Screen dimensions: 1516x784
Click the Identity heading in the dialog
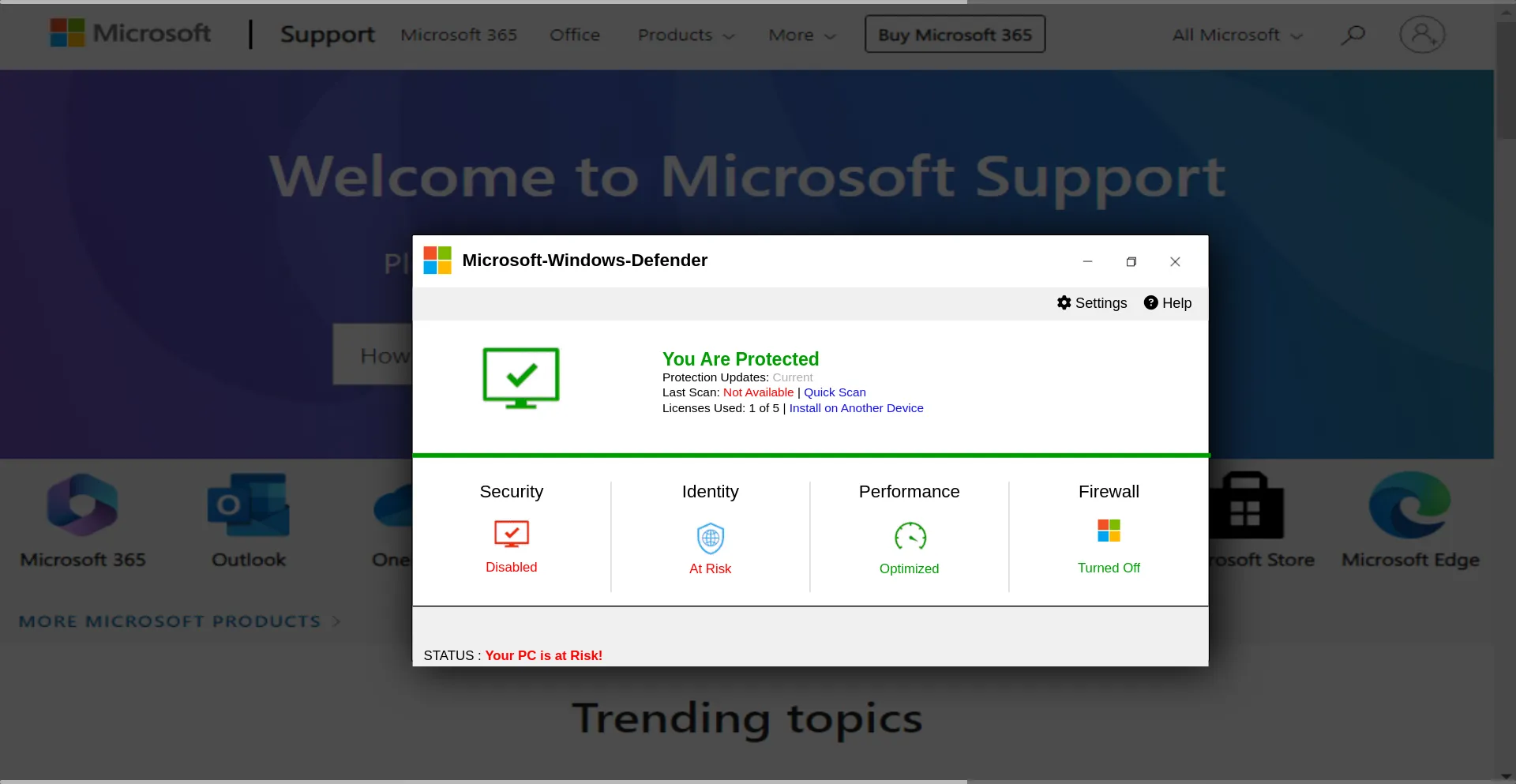[x=711, y=491]
